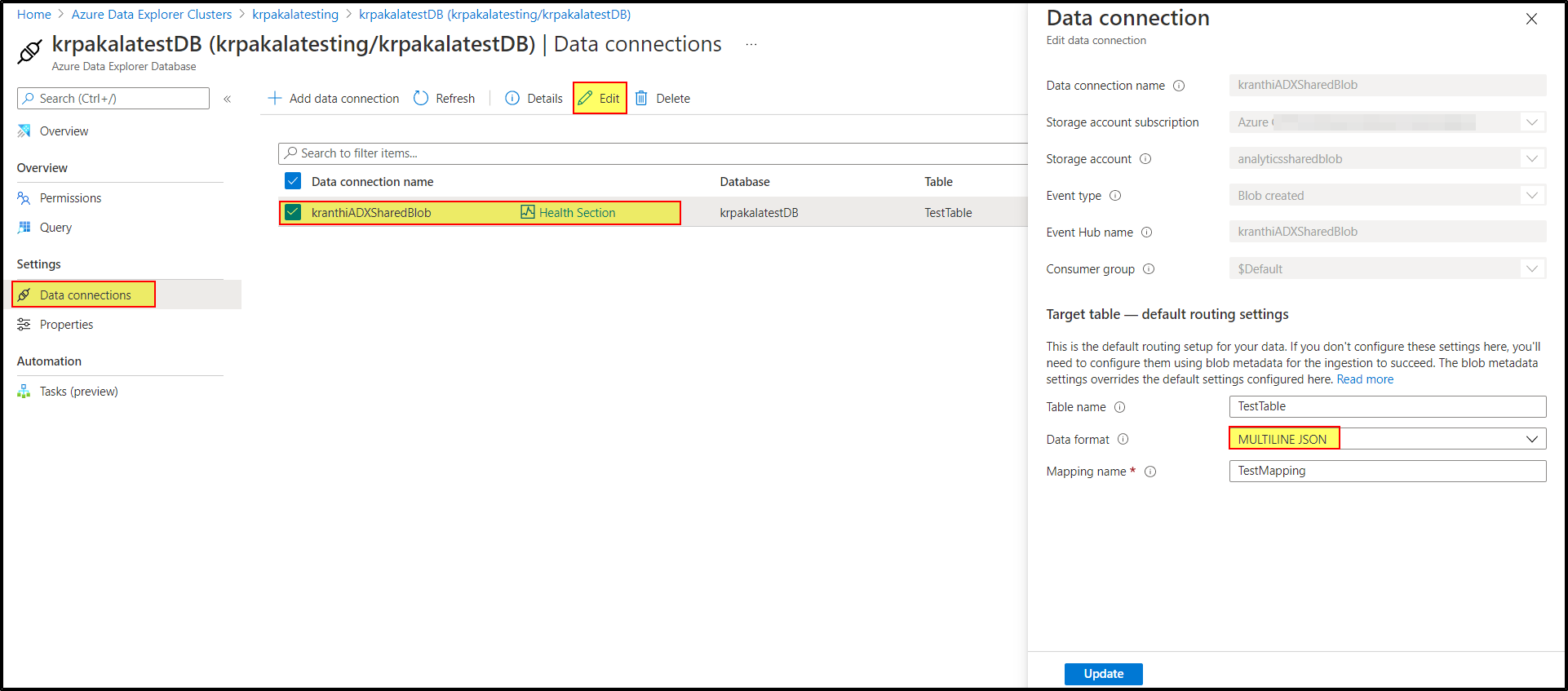This screenshot has width=1568, height=691.
Task: Click info icon next to Mapping name
Action: click(1150, 472)
